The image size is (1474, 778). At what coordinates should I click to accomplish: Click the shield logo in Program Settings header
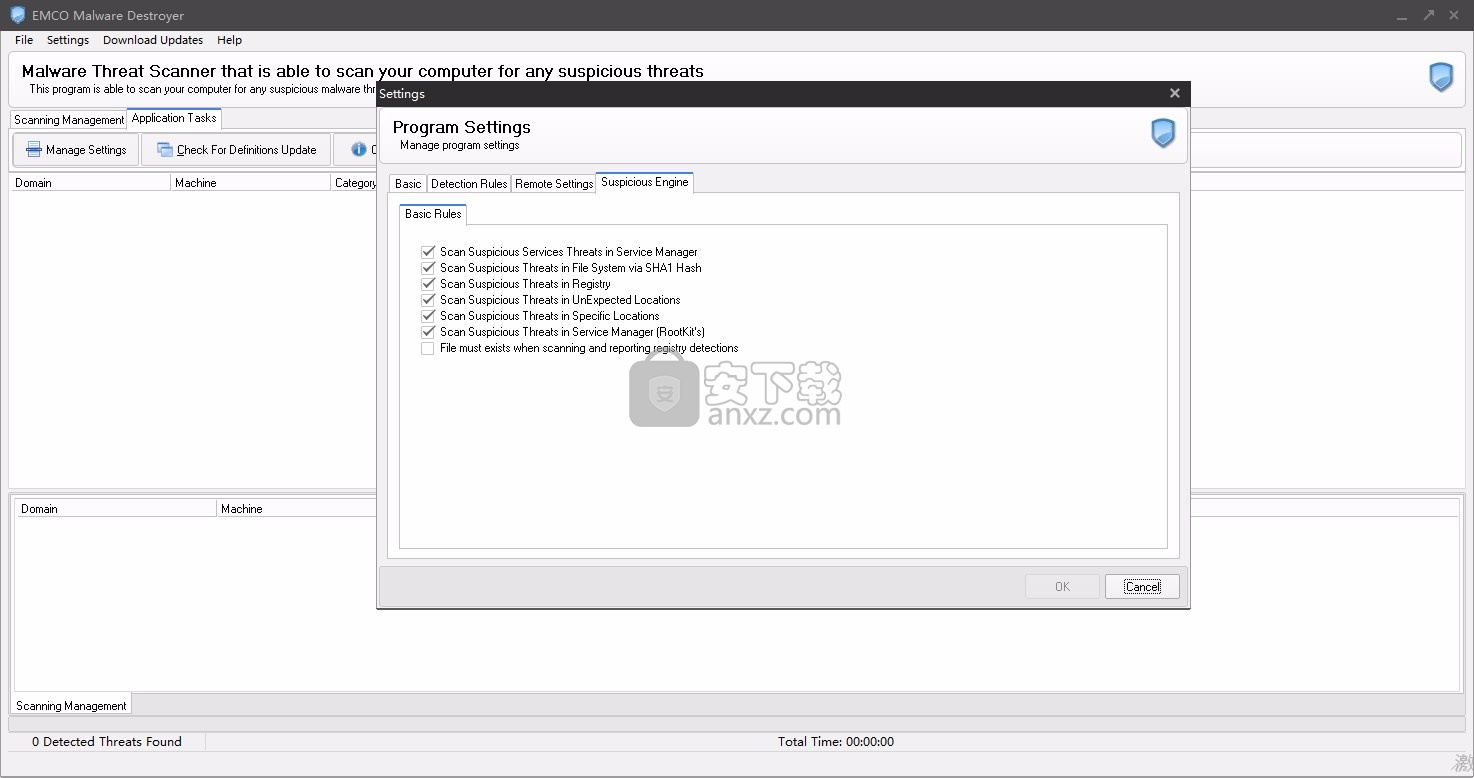[x=1163, y=133]
